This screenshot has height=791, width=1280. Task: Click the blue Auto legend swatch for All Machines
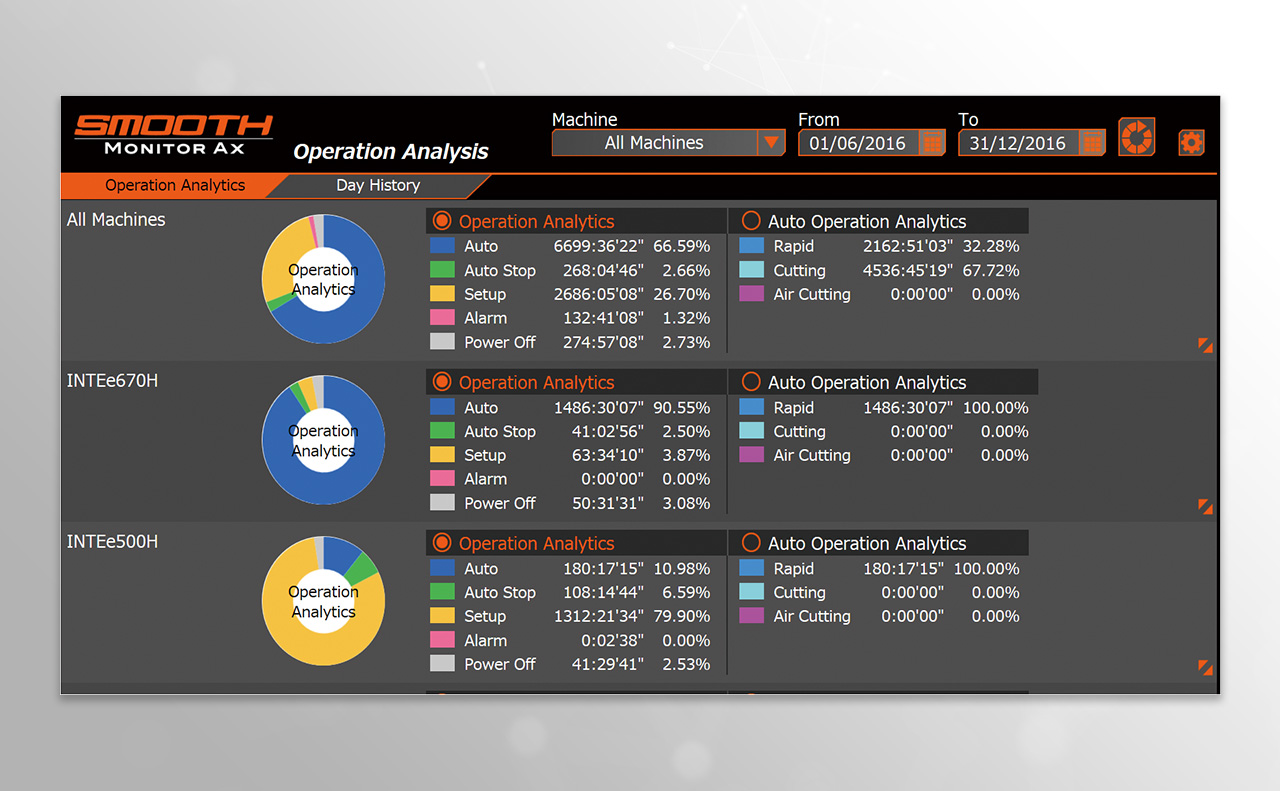click(x=443, y=245)
